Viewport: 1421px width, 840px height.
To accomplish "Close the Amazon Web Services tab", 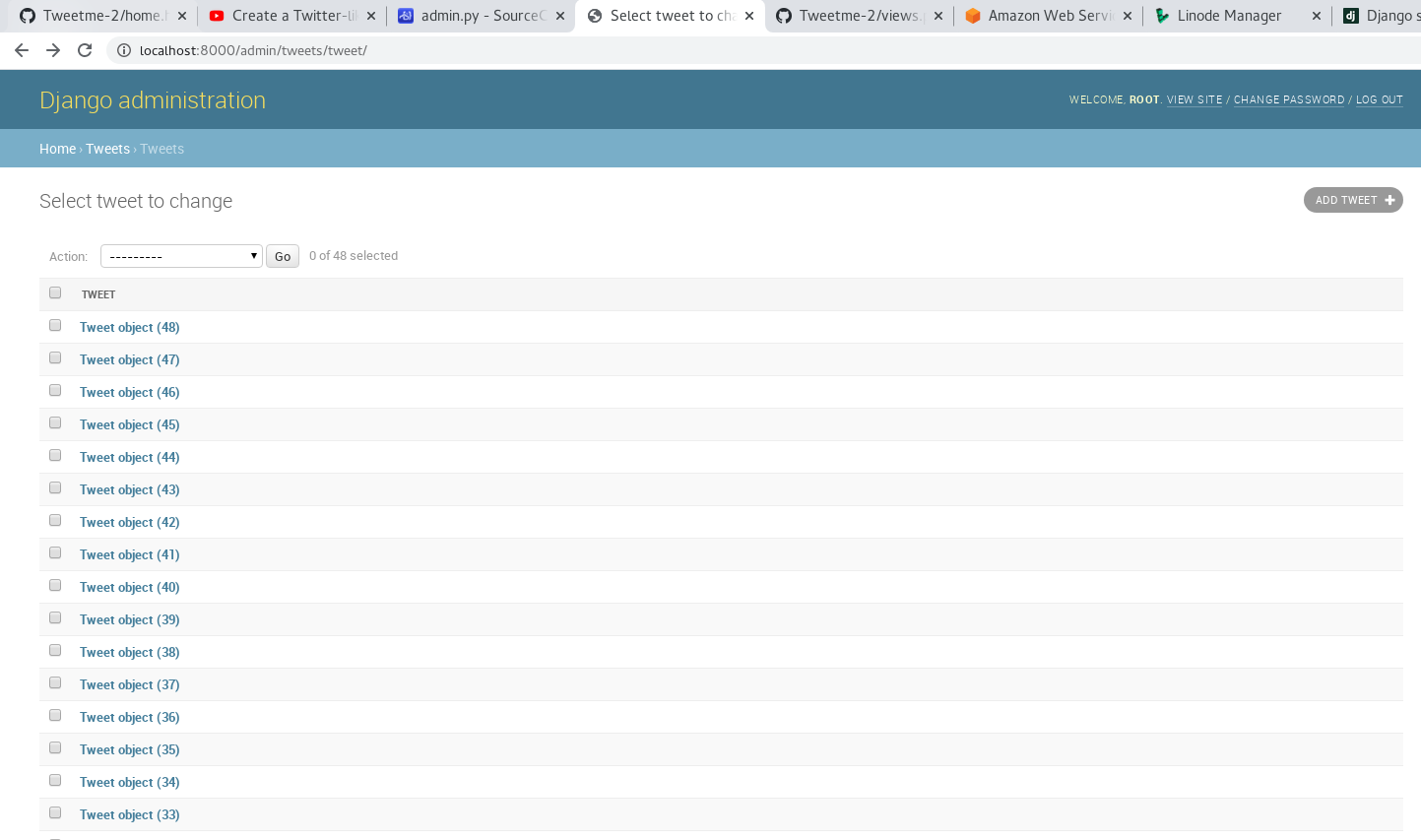I will tap(1128, 16).
